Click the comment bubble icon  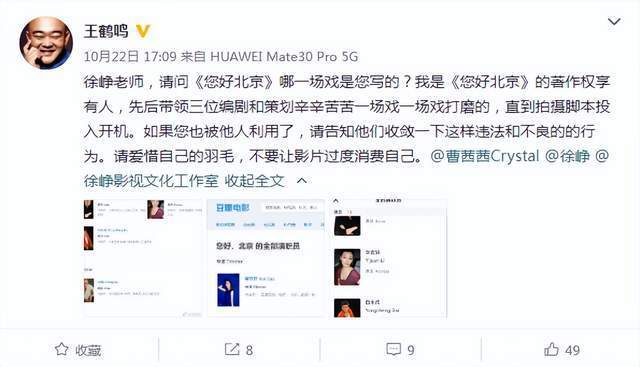[393, 349]
